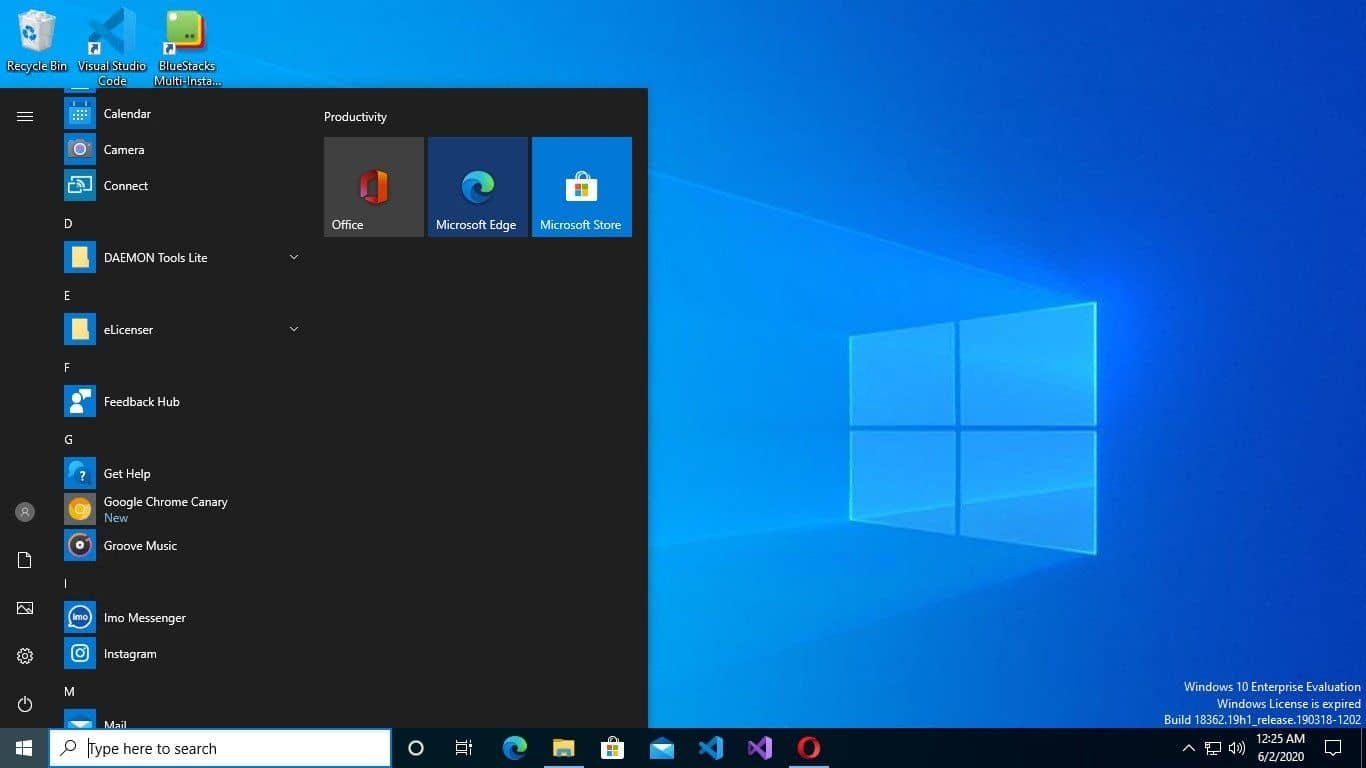Open the Action Center notifications icon

pyautogui.click(x=1333, y=748)
